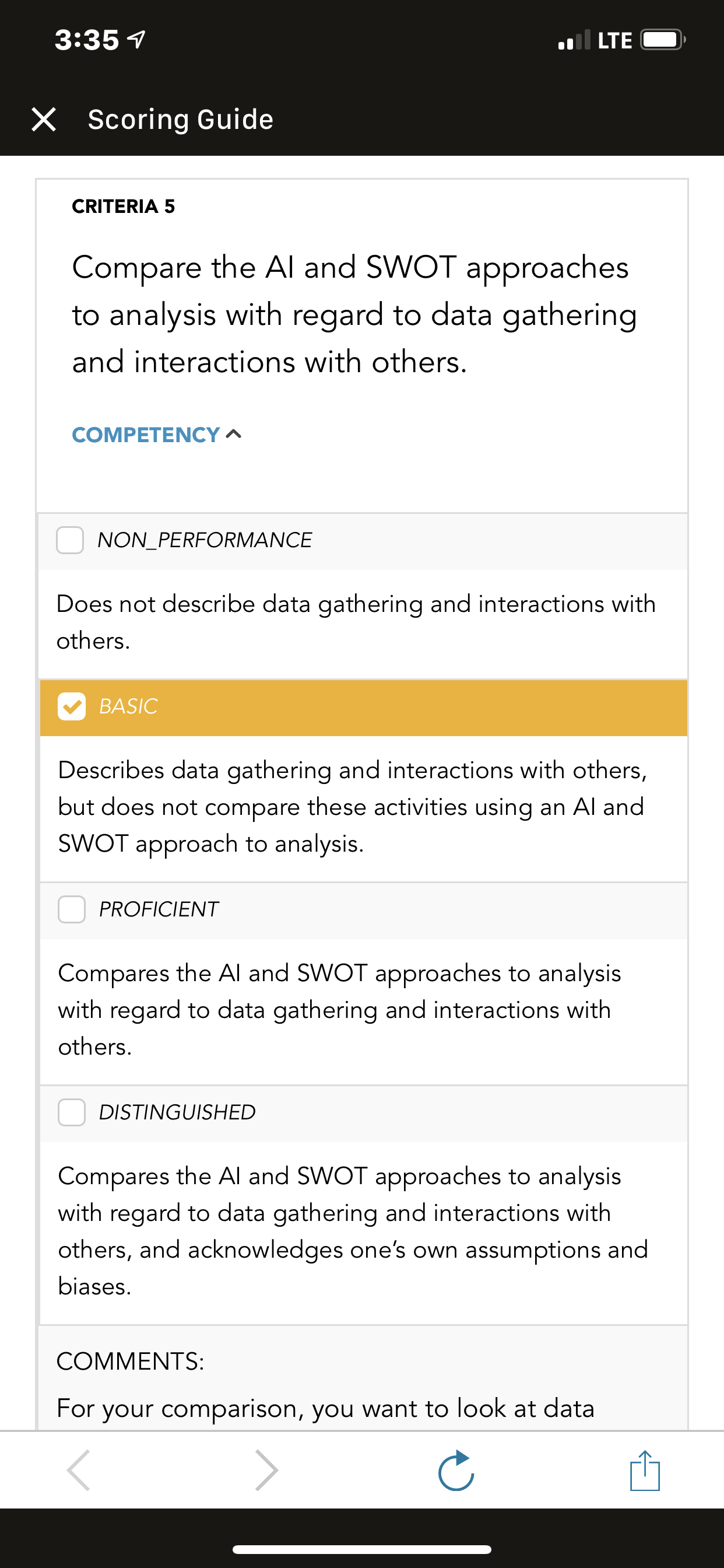Reload the page with the refresh icon
This screenshot has height=1568, width=724.
(x=456, y=1470)
